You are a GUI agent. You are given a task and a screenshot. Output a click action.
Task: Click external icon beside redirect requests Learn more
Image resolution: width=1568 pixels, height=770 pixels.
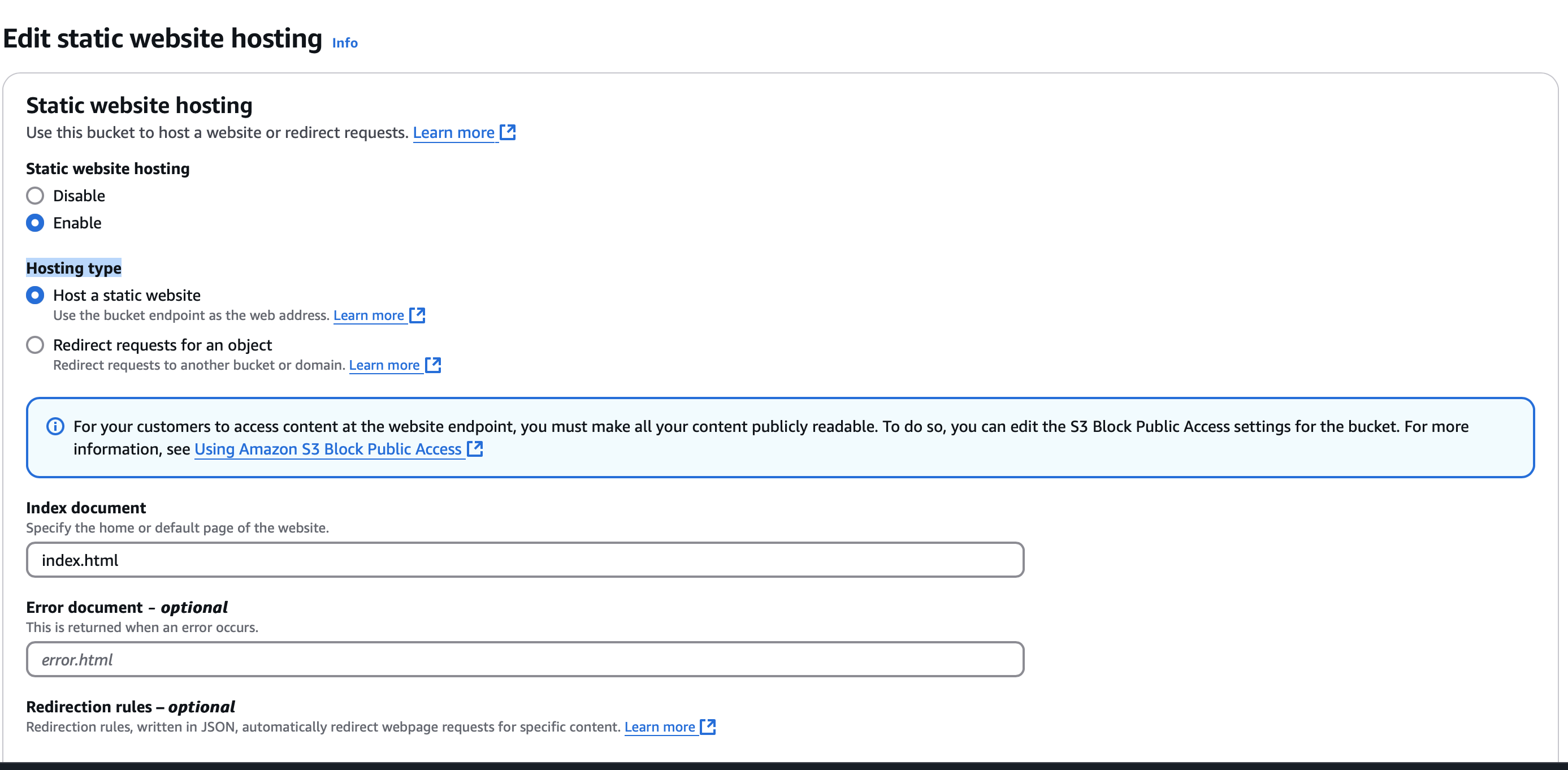pos(434,365)
